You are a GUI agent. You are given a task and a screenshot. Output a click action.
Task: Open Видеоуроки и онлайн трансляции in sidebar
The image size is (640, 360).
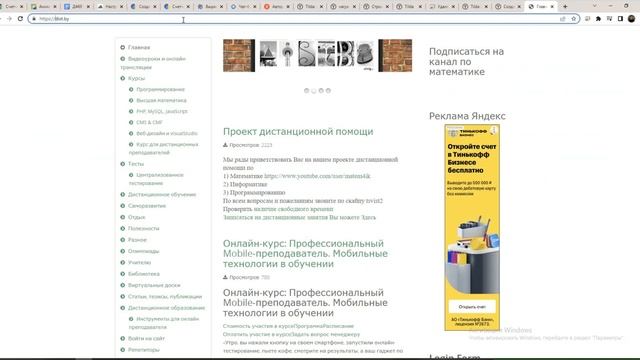tap(153, 63)
